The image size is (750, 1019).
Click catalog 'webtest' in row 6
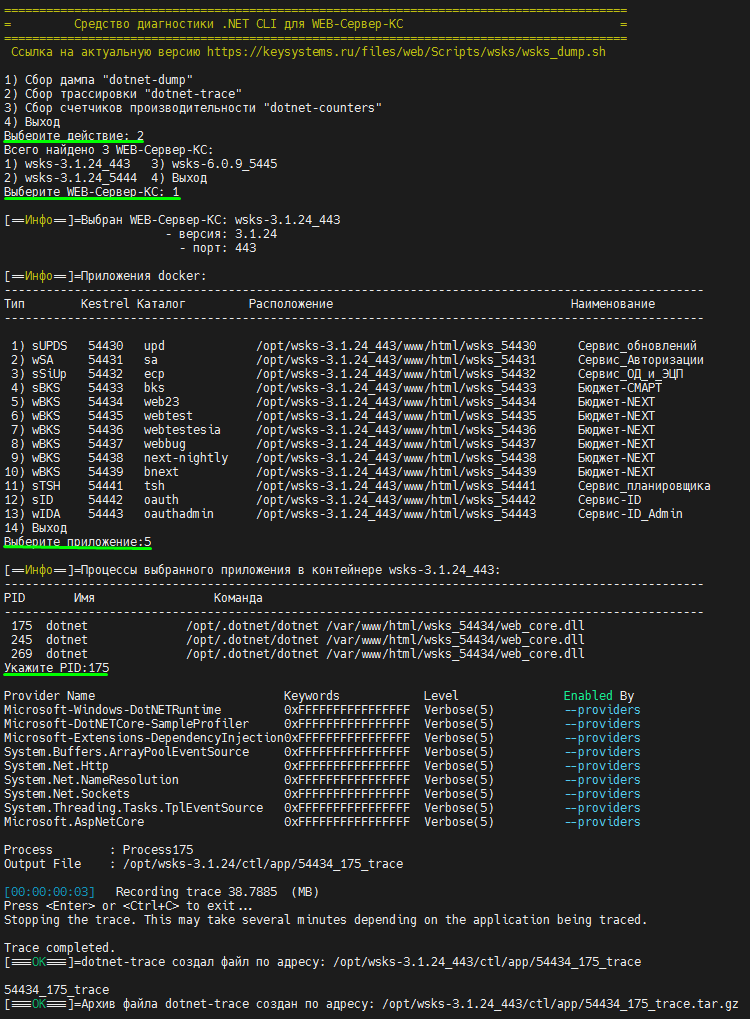(168, 416)
